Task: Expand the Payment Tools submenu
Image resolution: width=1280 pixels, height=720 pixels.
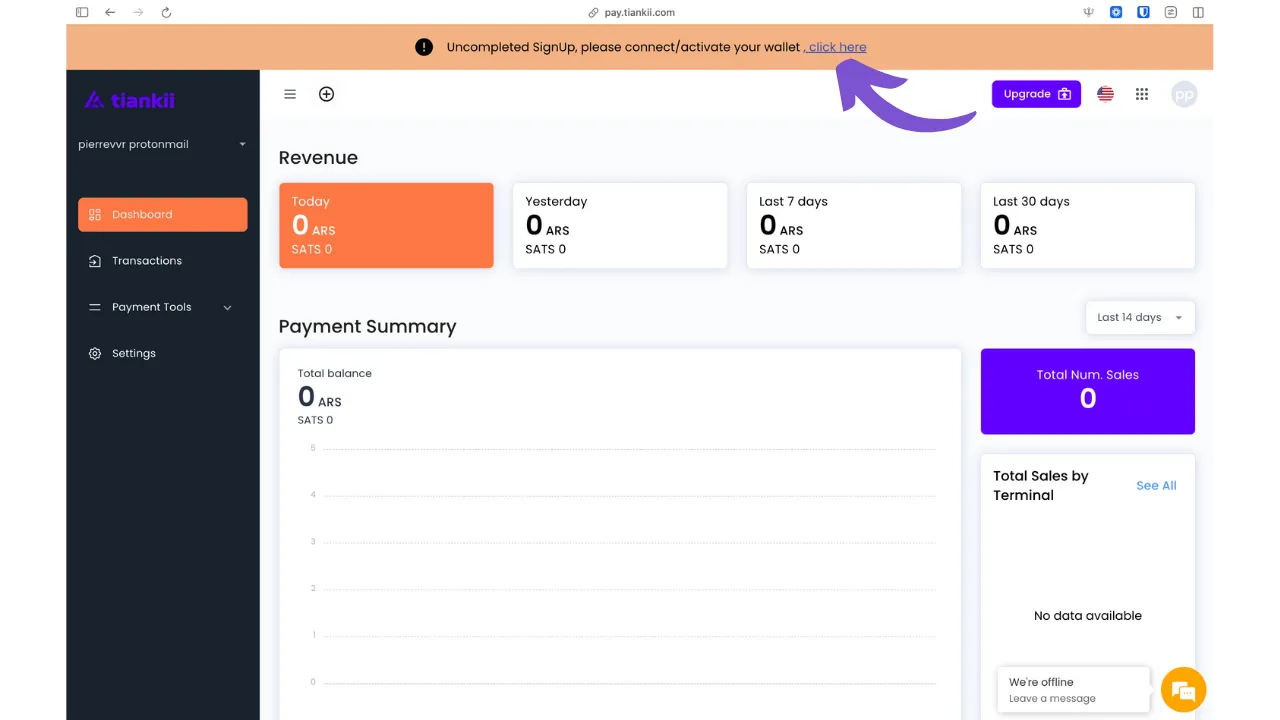Action: pos(161,307)
